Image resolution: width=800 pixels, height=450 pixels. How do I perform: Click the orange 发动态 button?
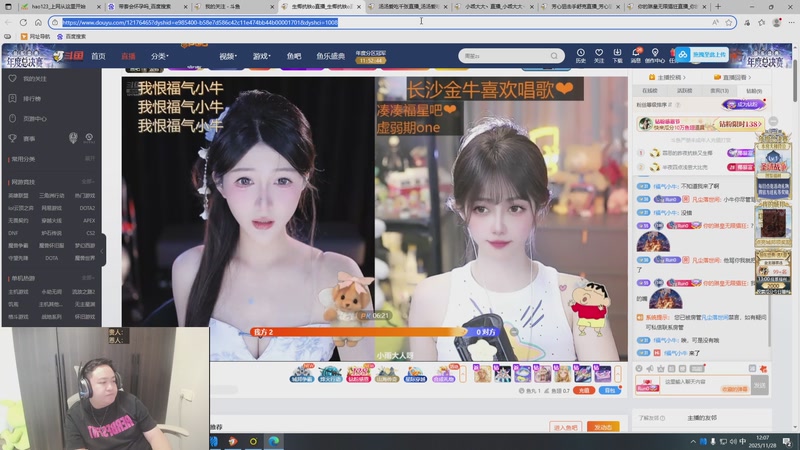click(603, 428)
